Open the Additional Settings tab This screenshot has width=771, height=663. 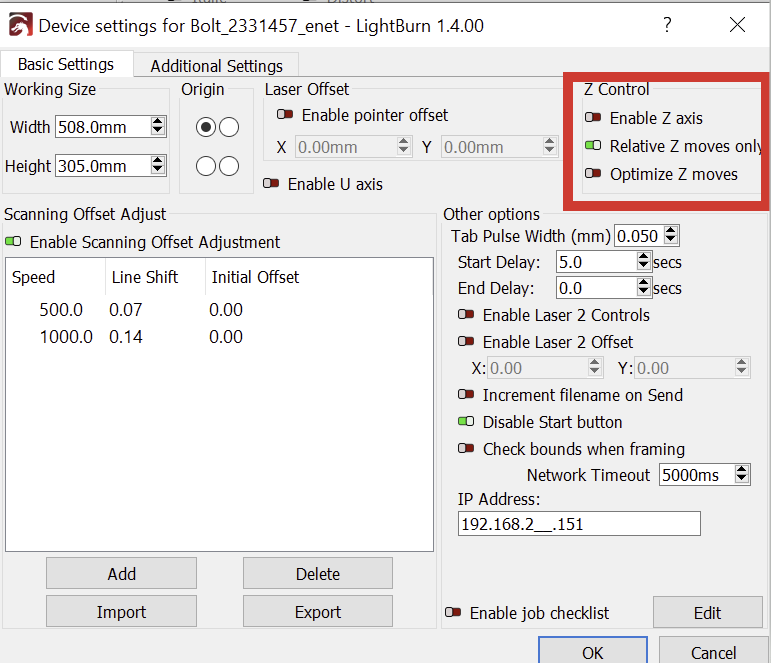(216, 65)
